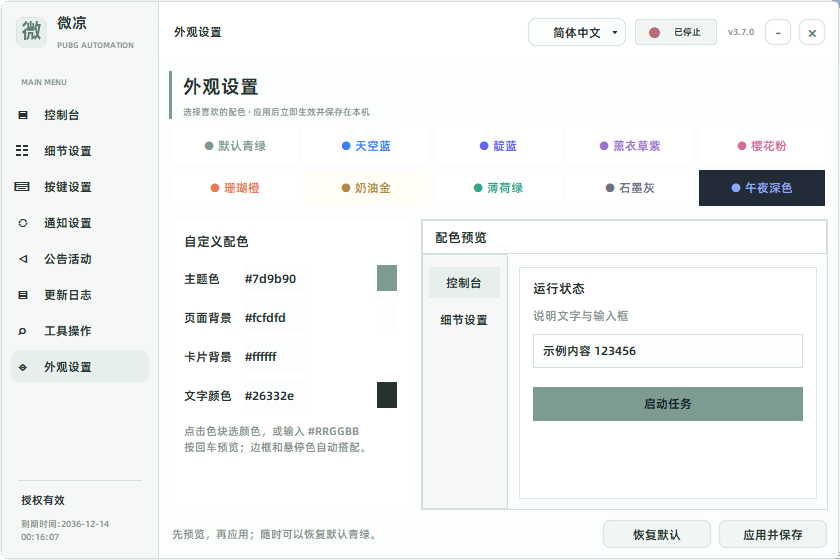The width and height of the screenshot is (840, 560).
Task: Choose the 默认青绿 theme preset
Action: point(235,146)
